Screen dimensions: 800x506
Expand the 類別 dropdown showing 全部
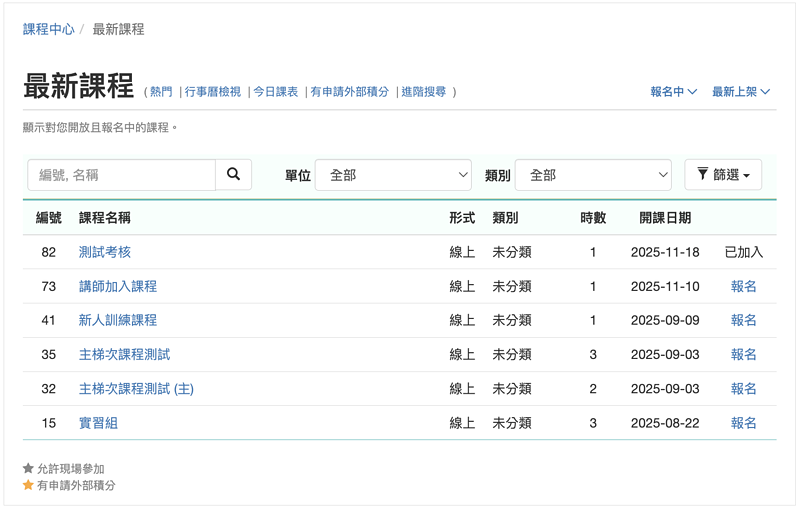click(593, 175)
